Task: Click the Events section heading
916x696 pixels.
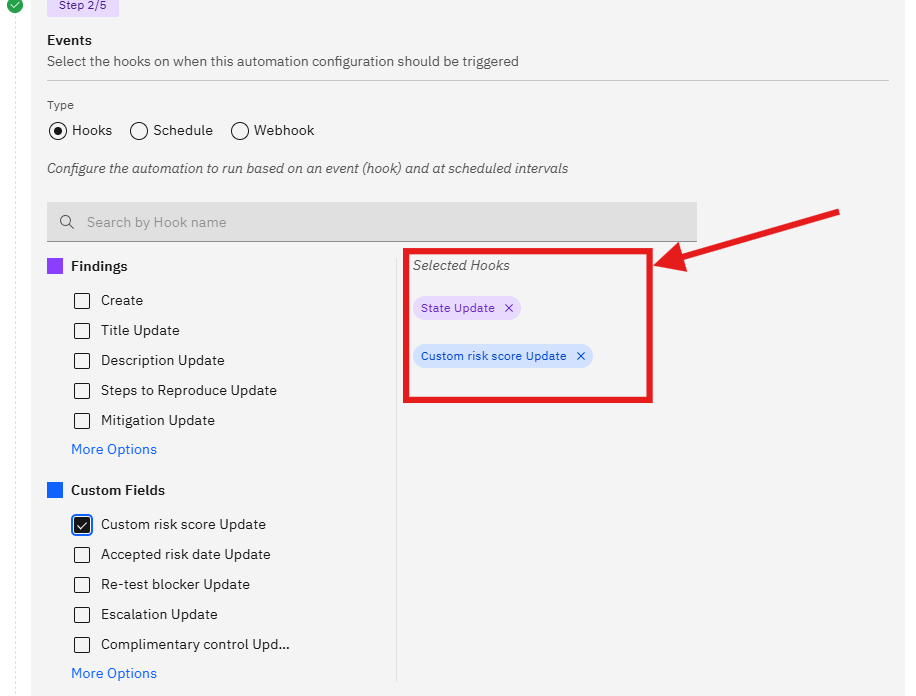Action: pyautogui.click(x=70, y=40)
